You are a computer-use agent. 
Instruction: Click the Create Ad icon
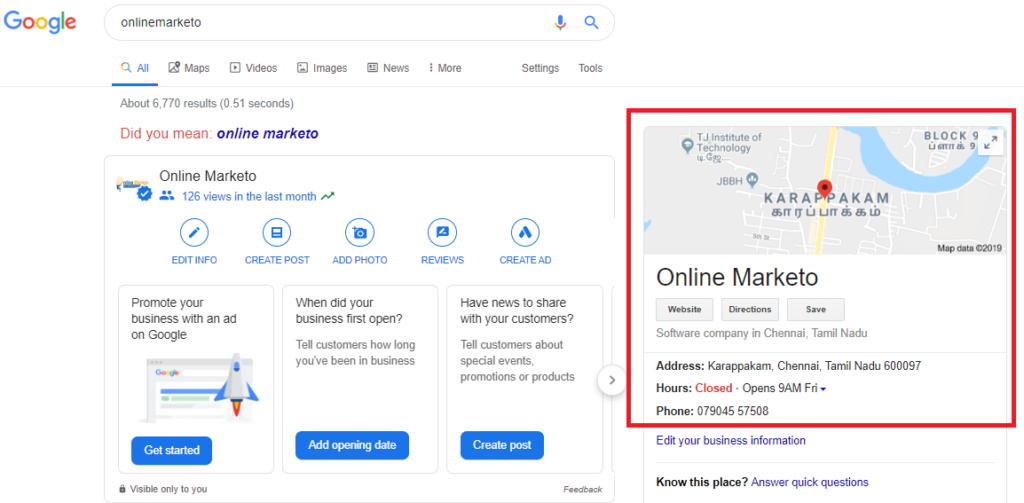click(525, 233)
